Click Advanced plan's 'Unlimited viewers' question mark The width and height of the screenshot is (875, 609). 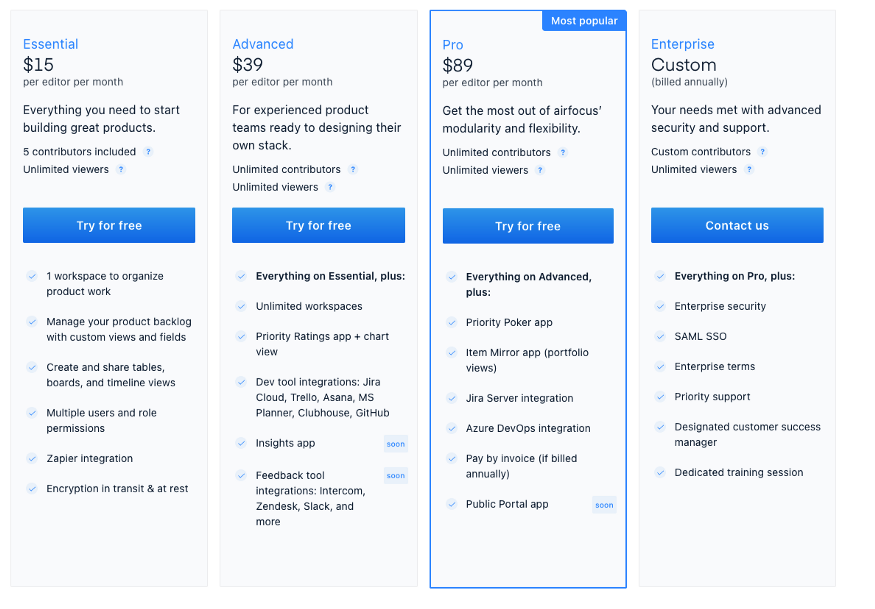[330, 188]
